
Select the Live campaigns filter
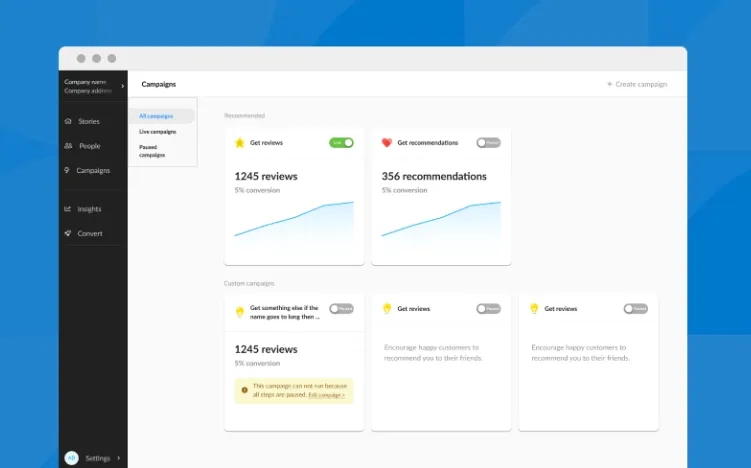point(158,132)
